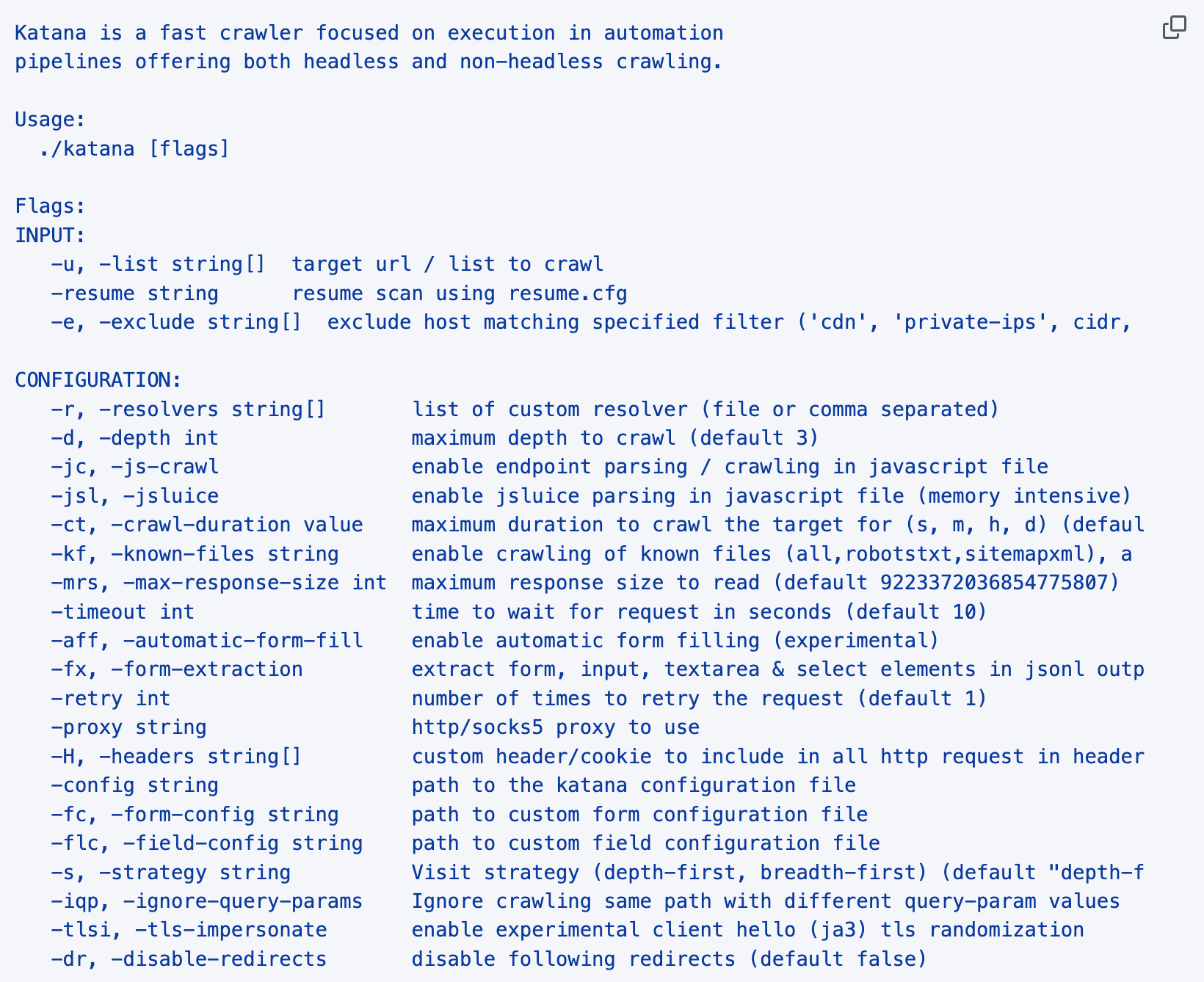The height and width of the screenshot is (982, 1204).
Task: Click the '-r, -resolvers string[]' flag
Action: (x=187, y=409)
